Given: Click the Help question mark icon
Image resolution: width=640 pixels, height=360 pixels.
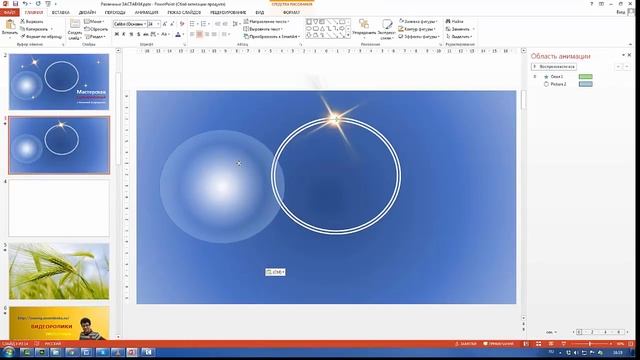Looking at the screenshot, I should pos(591,4).
